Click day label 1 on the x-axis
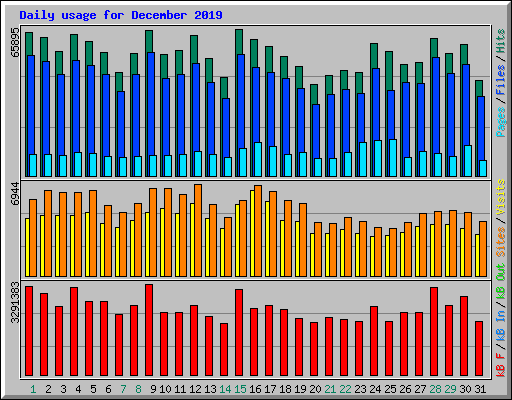This screenshot has height=400, width=512. tap(33, 389)
